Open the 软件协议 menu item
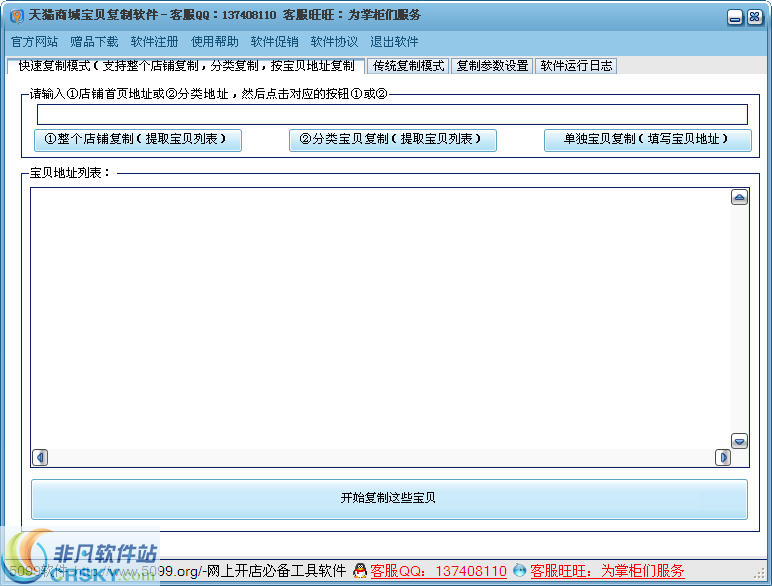The width and height of the screenshot is (772, 586). pyautogui.click(x=334, y=42)
